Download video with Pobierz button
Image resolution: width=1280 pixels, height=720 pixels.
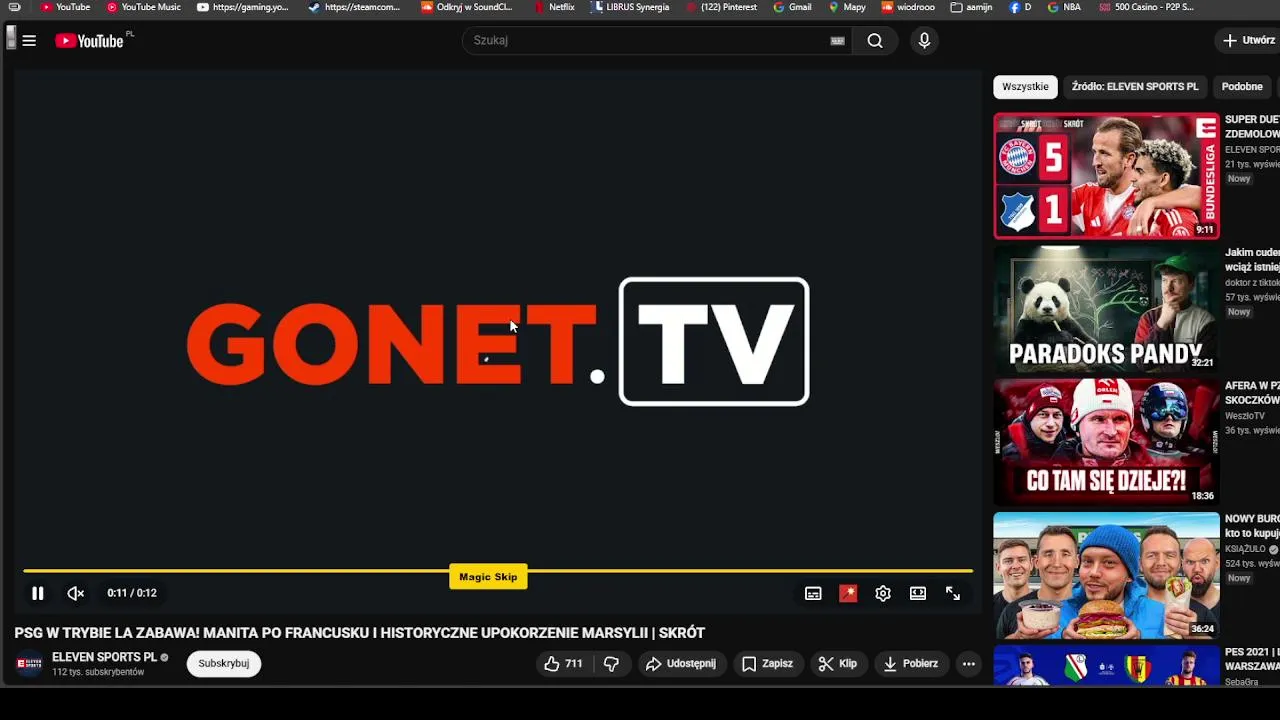pos(911,663)
